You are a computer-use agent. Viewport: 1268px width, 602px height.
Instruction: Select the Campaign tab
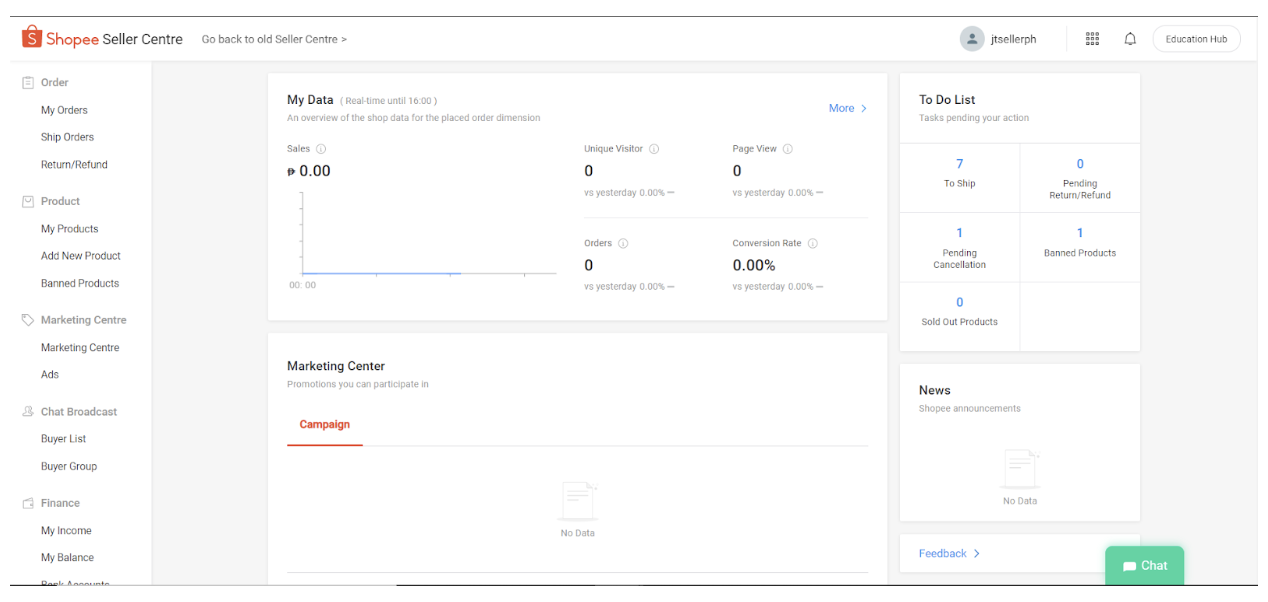(x=325, y=425)
